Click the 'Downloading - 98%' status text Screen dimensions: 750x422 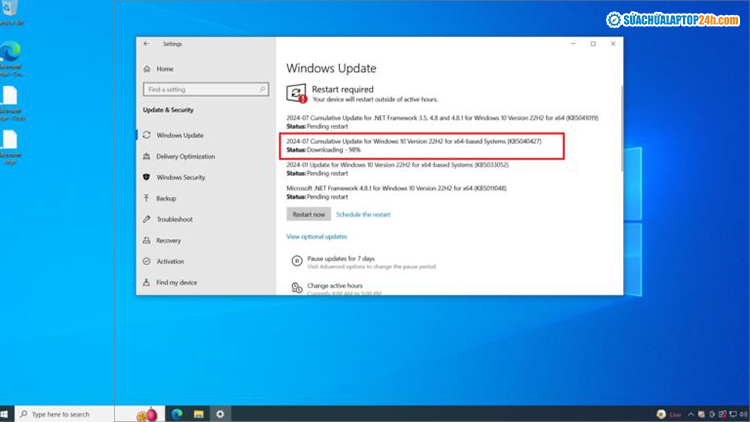334,150
